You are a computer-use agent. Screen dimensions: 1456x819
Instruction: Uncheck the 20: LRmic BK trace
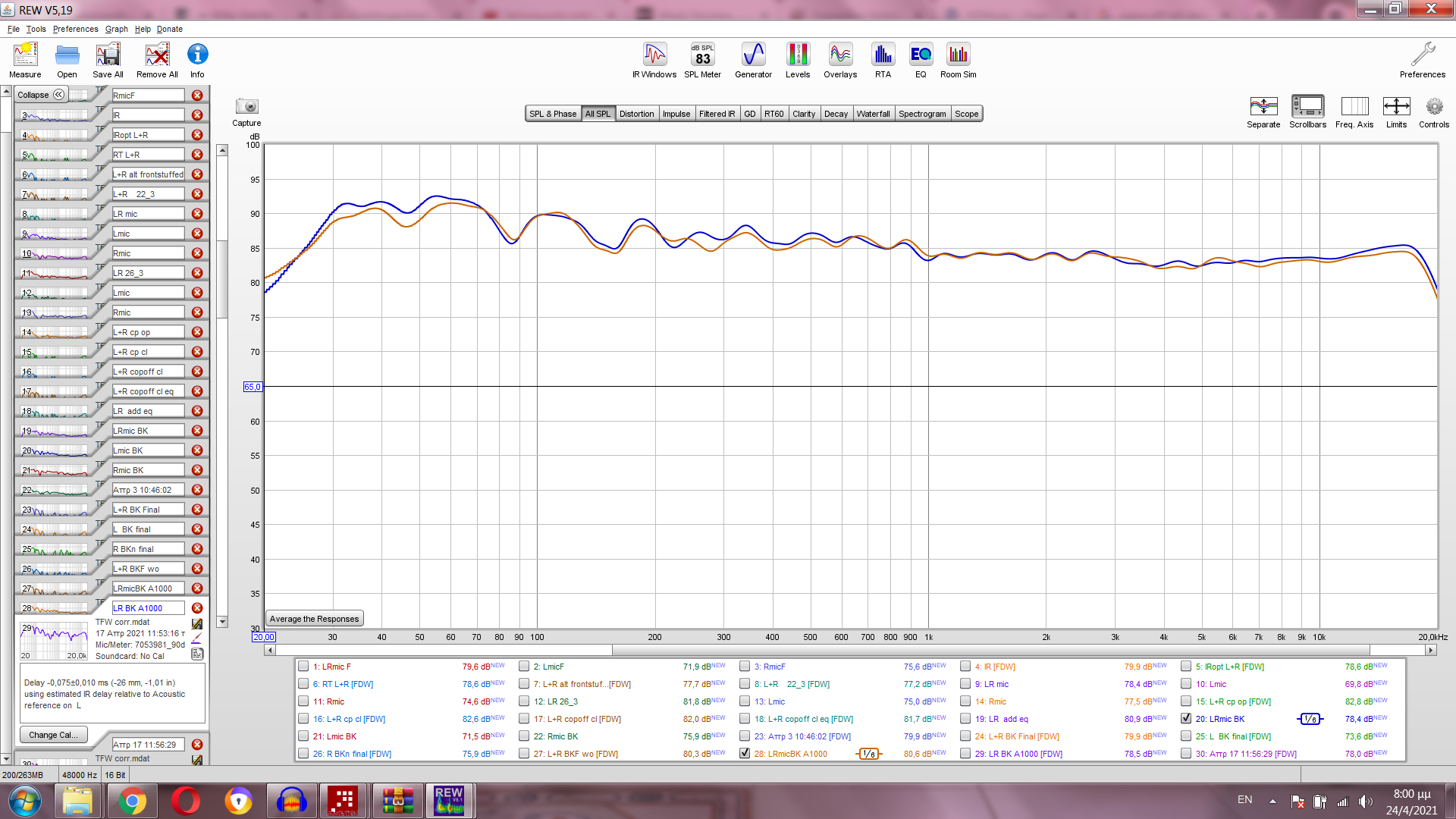1186,719
